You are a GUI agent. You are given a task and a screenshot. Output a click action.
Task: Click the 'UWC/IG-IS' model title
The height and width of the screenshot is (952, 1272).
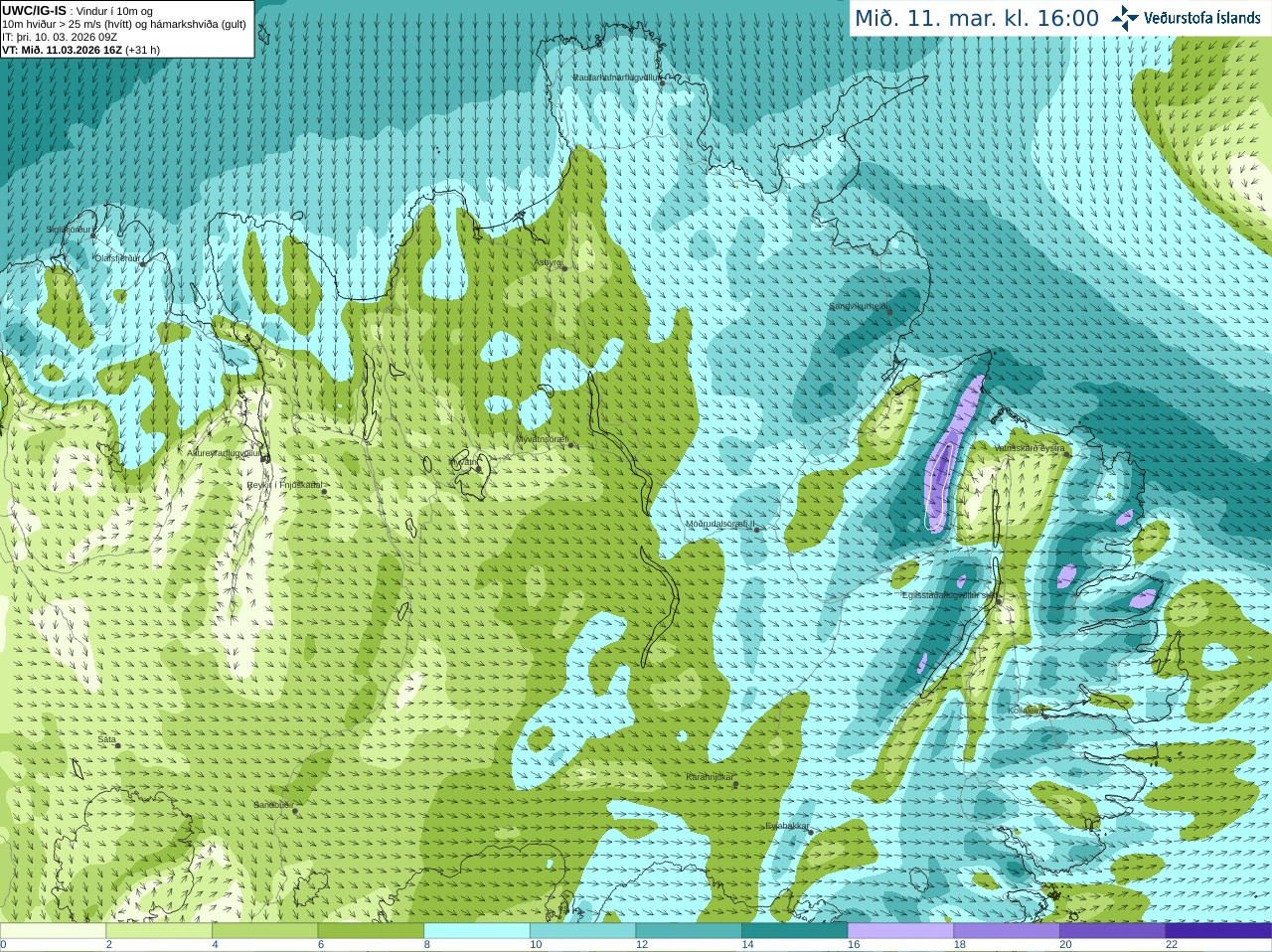pos(34,10)
